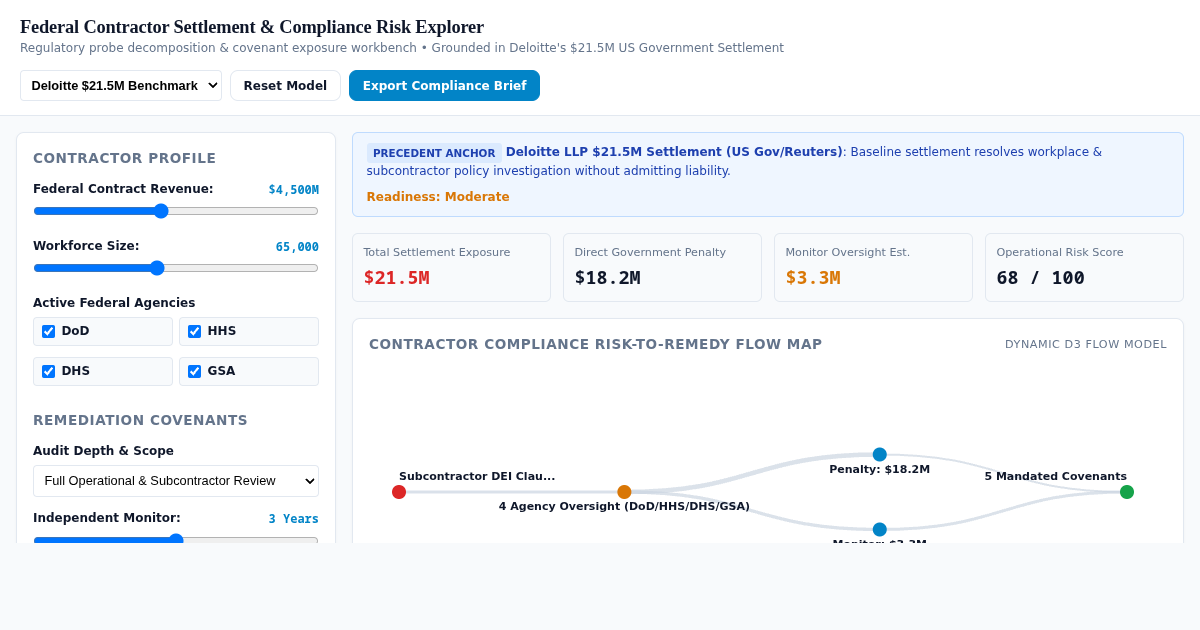Screen dimensions: 1200x630
Task: Click the PRECEDENT ANCHOR badge
Action: click(434, 153)
